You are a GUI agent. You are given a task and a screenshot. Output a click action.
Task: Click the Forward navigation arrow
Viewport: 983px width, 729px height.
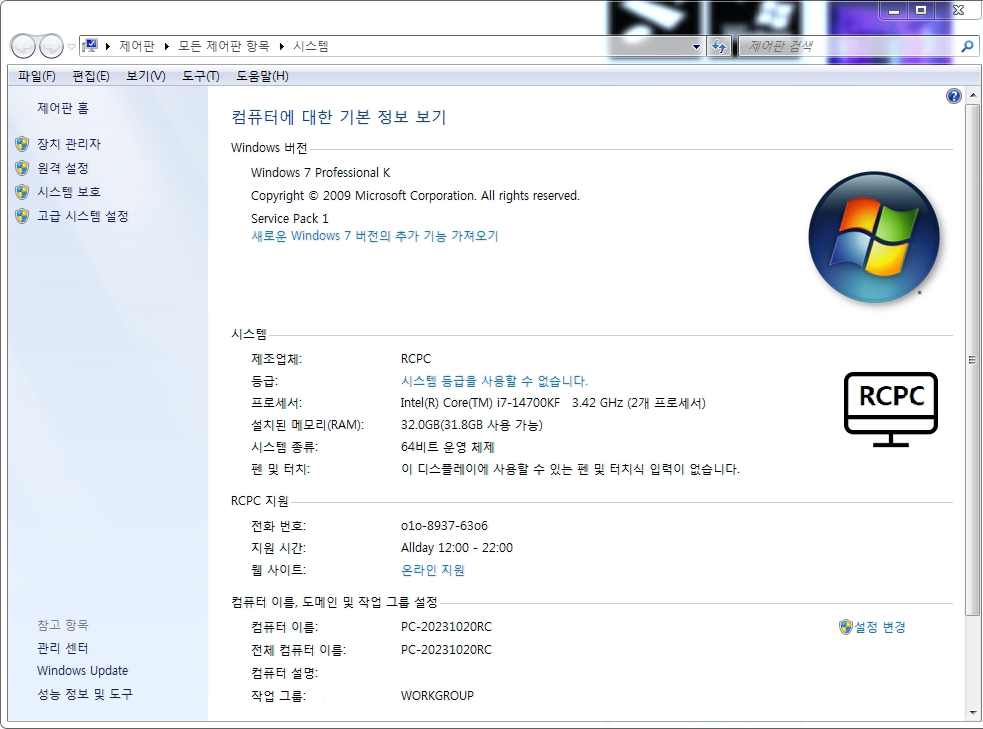pos(51,46)
